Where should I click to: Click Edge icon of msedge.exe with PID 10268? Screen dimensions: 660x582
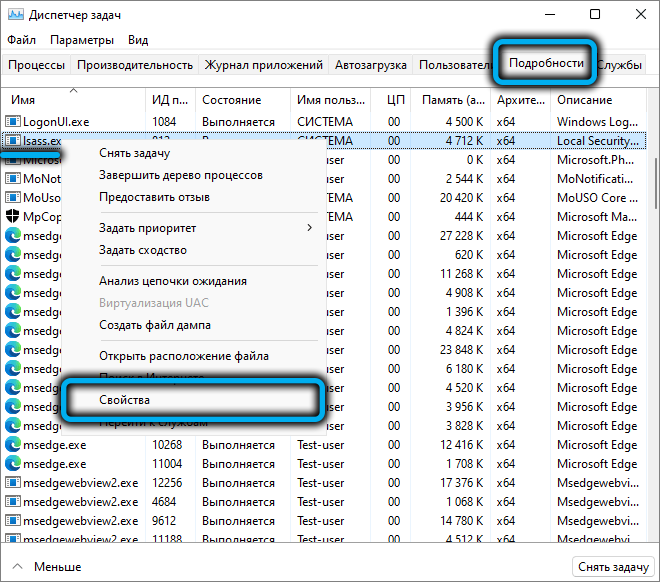click(13, 445)
